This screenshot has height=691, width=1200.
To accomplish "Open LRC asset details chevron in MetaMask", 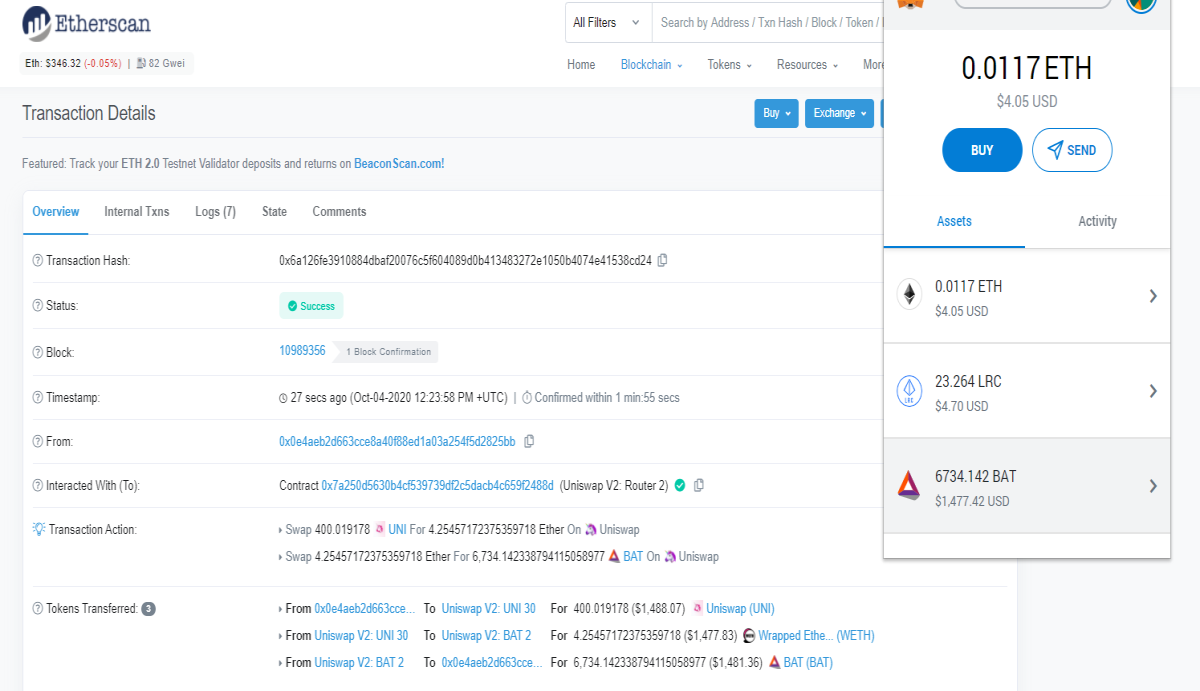I will click(x=1153, y=391).
